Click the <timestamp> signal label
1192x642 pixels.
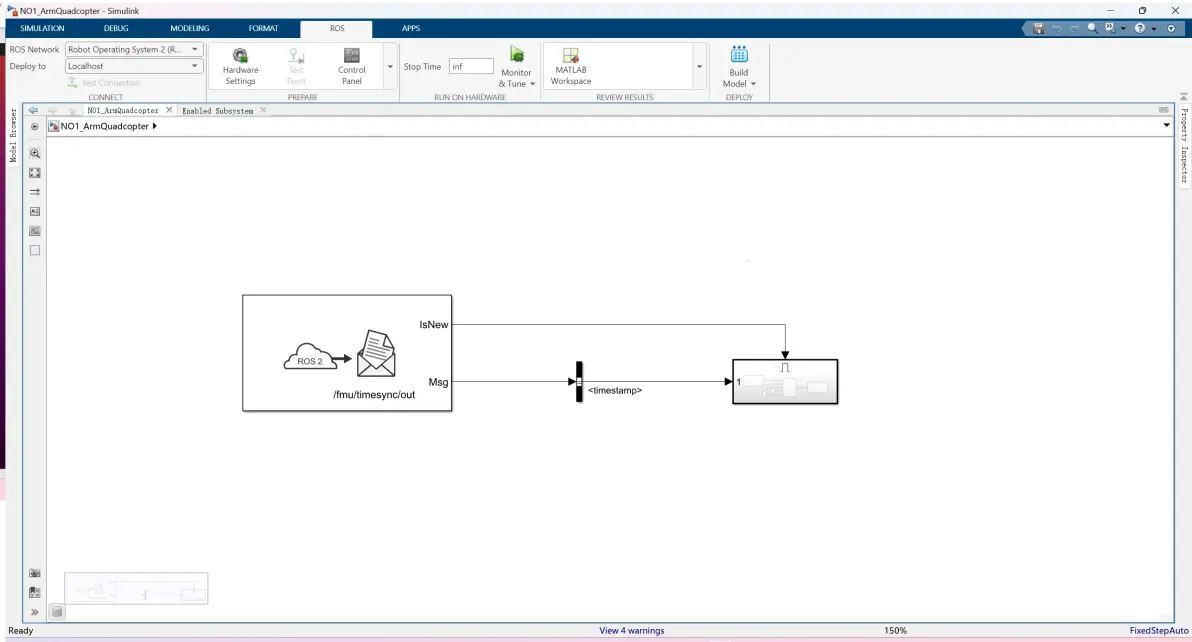tap(615, 391)
